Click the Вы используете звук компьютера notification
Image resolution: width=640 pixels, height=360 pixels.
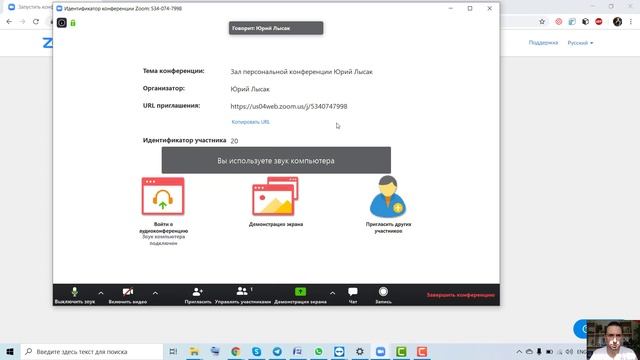click(x=276, y=160)
